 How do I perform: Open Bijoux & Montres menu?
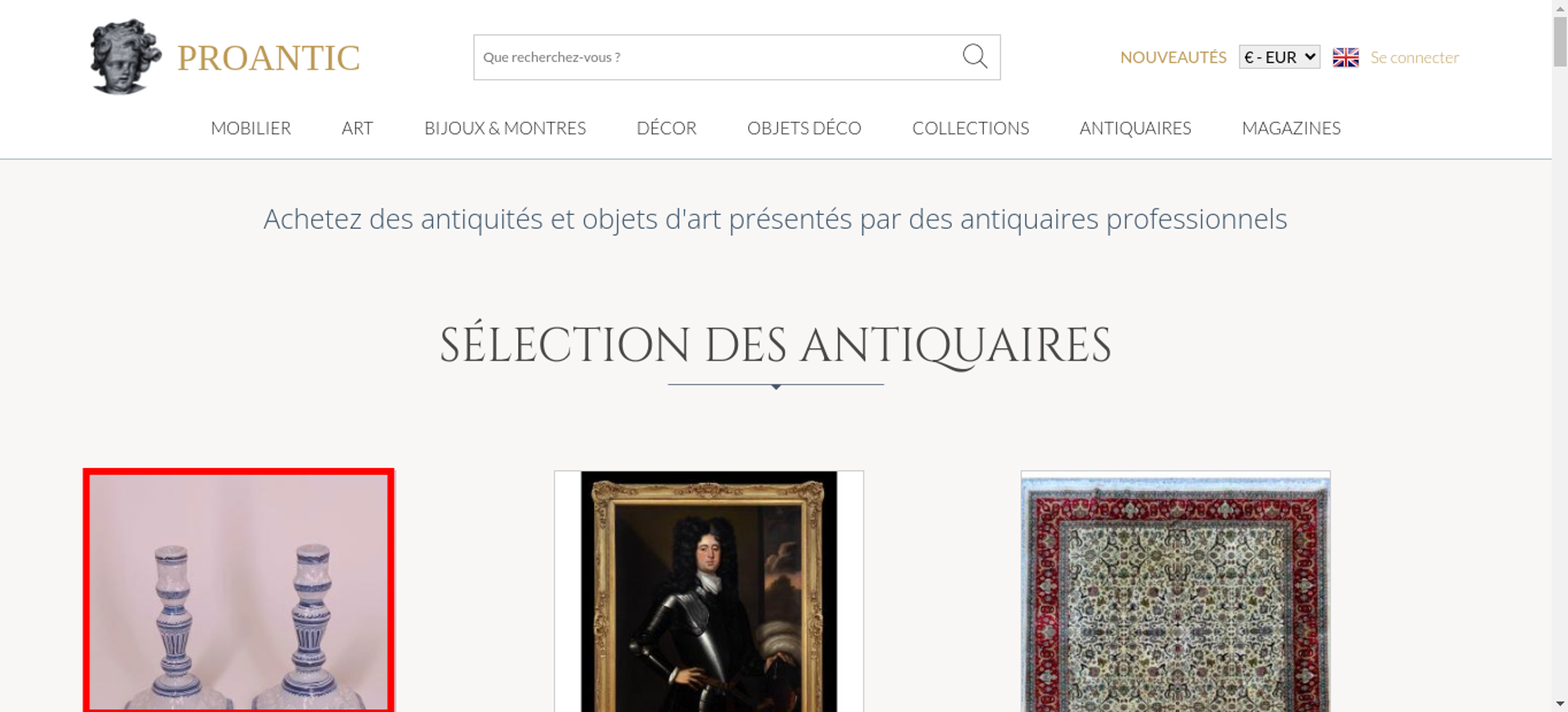[505, 128]
